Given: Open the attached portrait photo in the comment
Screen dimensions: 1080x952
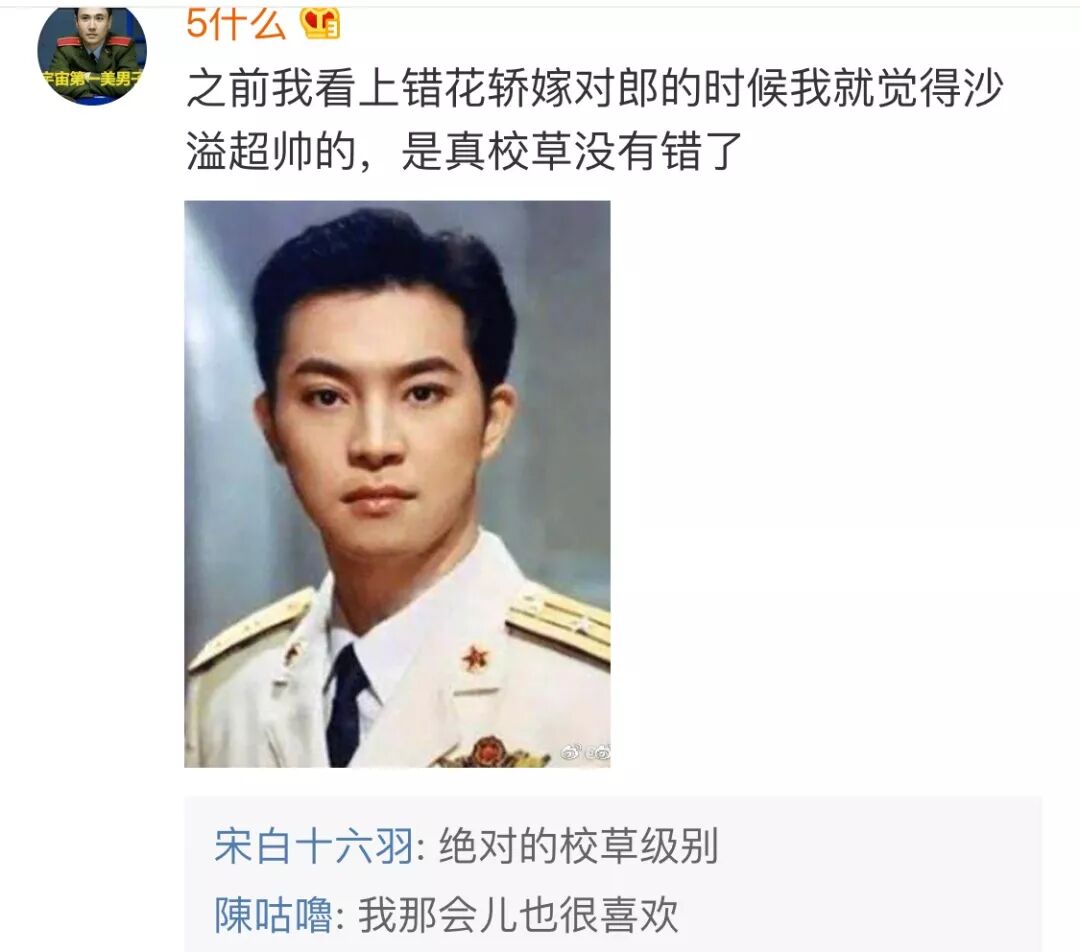Looking at the screenshot, I should tap(397, 484).
